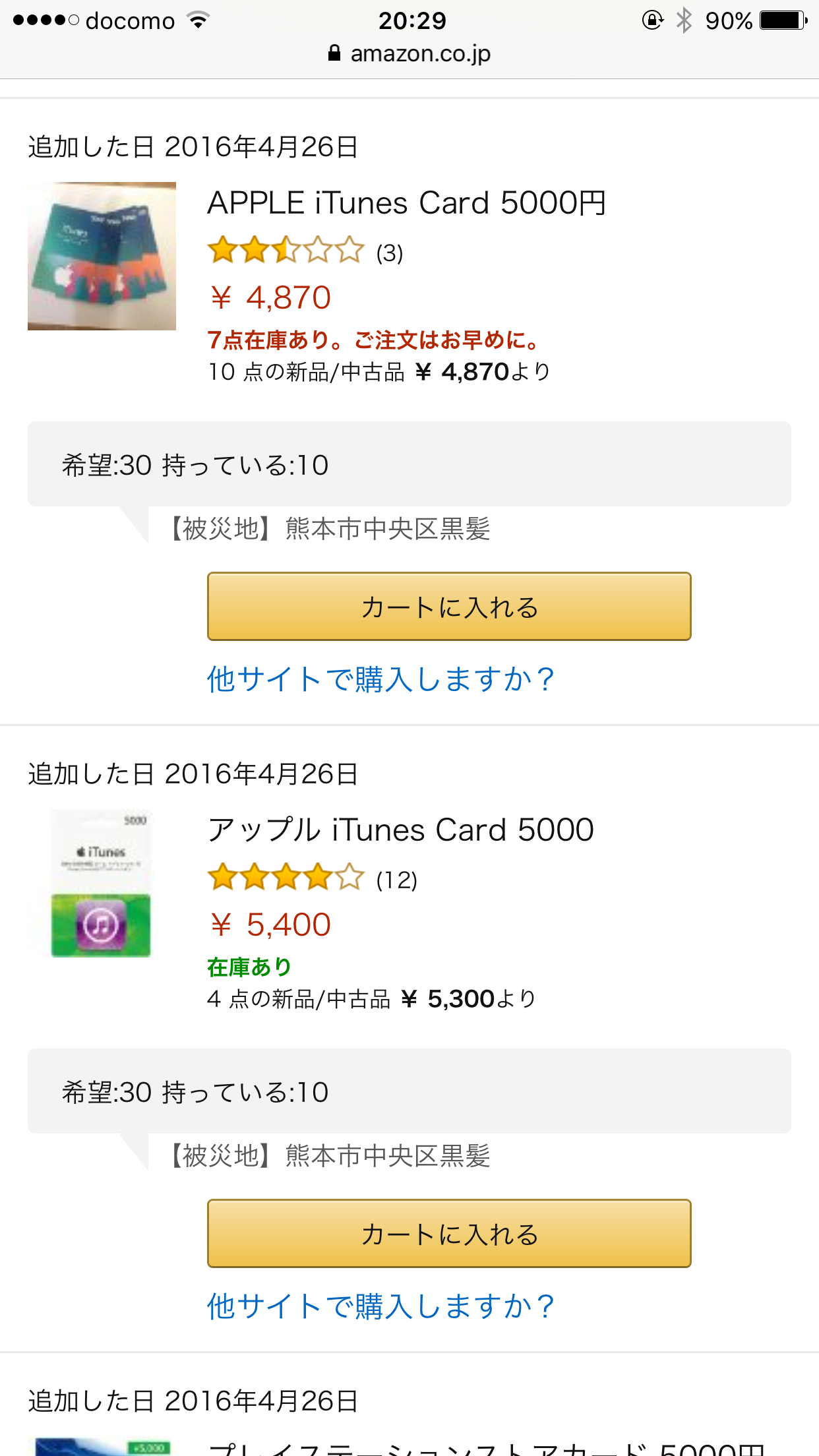Tap the Wi-Fi signal icon in status bar
Screen dimensions: 819x1456
click(x=198, y=20)
